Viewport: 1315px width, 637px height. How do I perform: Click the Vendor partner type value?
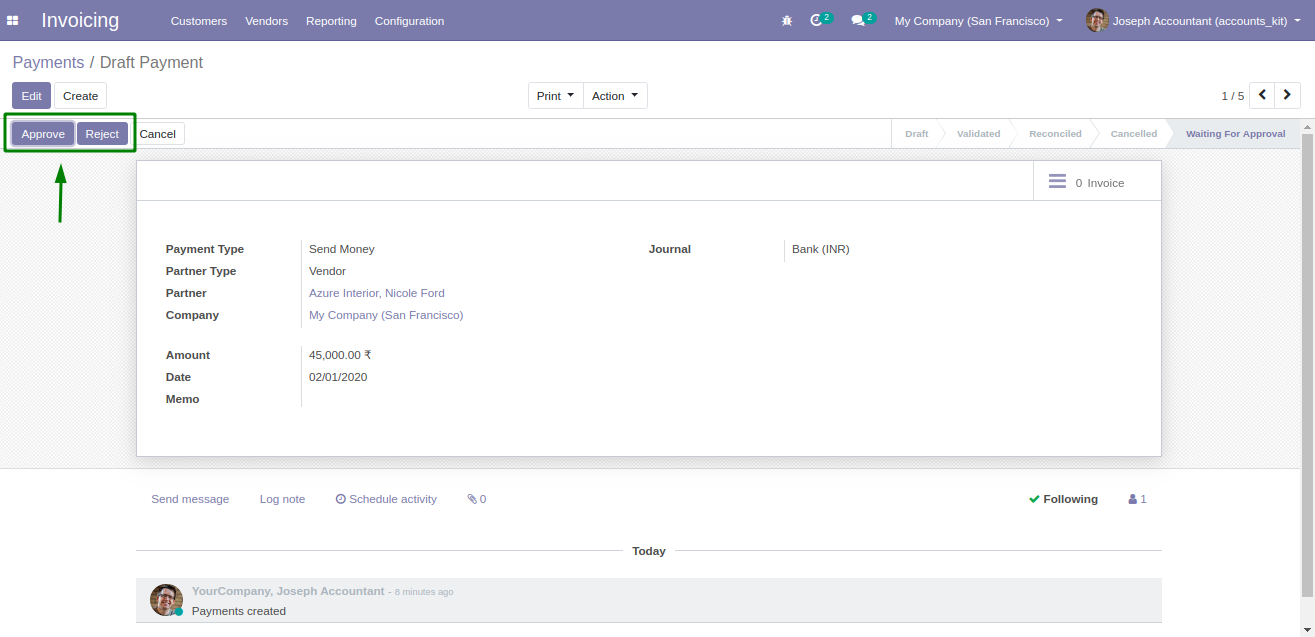click(x=328, y=271)
